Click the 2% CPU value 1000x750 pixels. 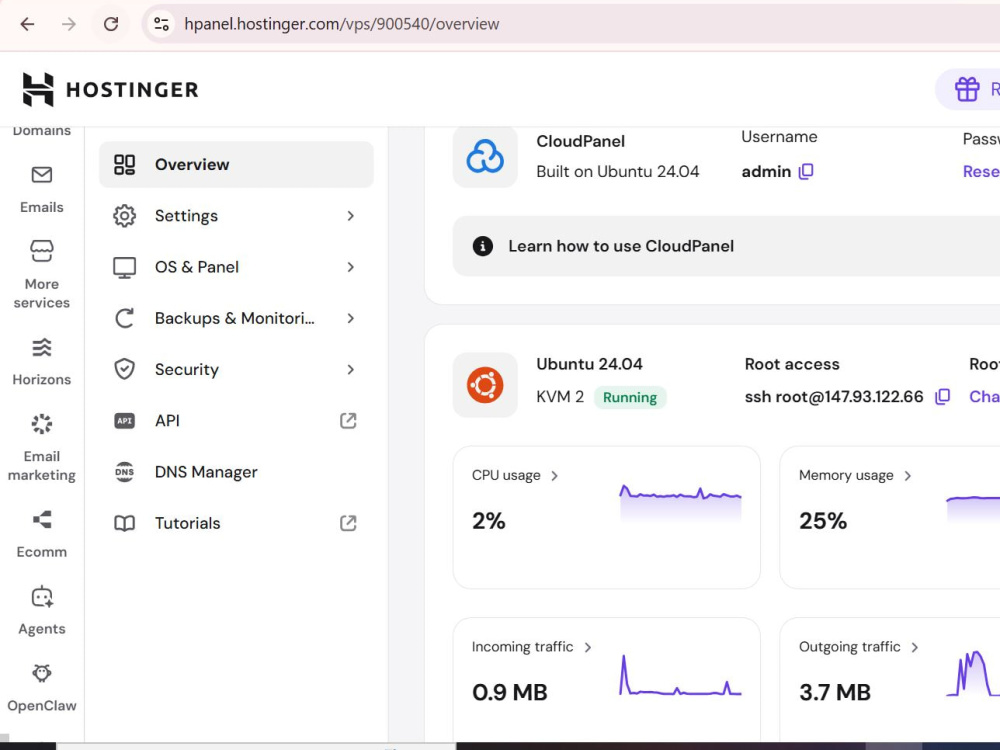pos(489,521)
